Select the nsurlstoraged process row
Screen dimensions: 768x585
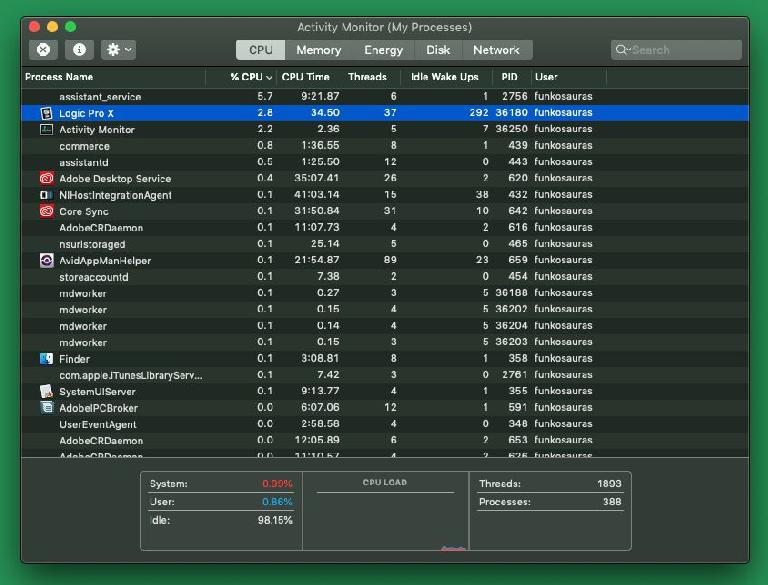[385, 244]
